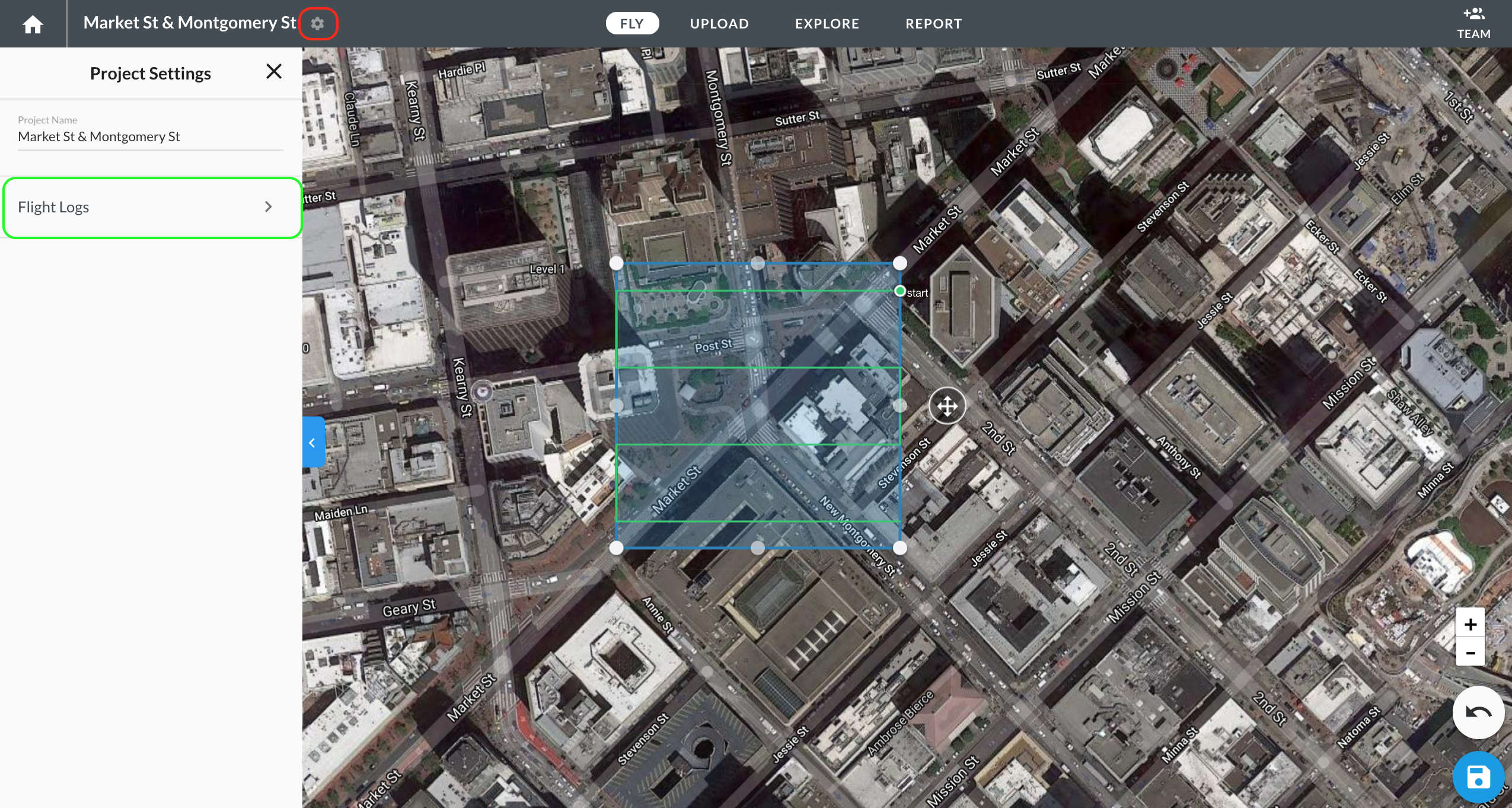Click bottom-left corner handle of flight area
The height and width of the screenshot is (808, 1512).
click(616, 548)
